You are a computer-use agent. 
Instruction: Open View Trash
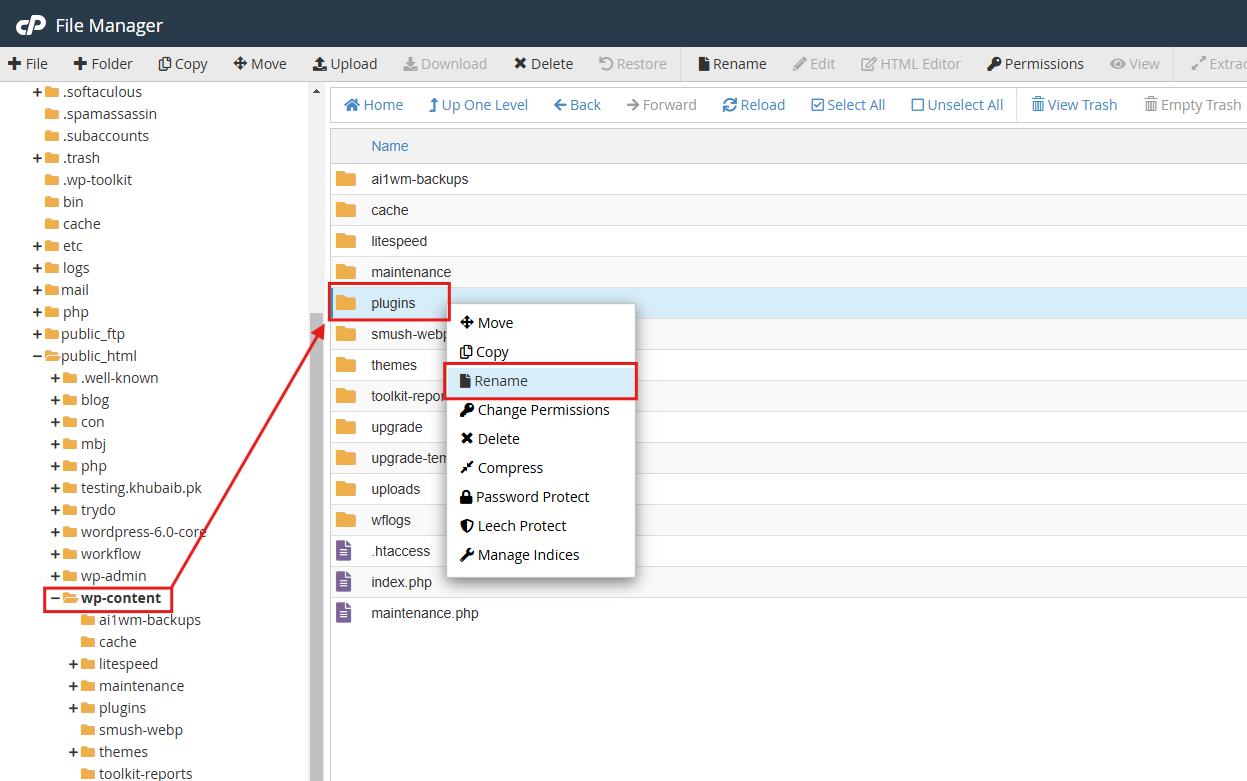click(x=1073, y=105)
